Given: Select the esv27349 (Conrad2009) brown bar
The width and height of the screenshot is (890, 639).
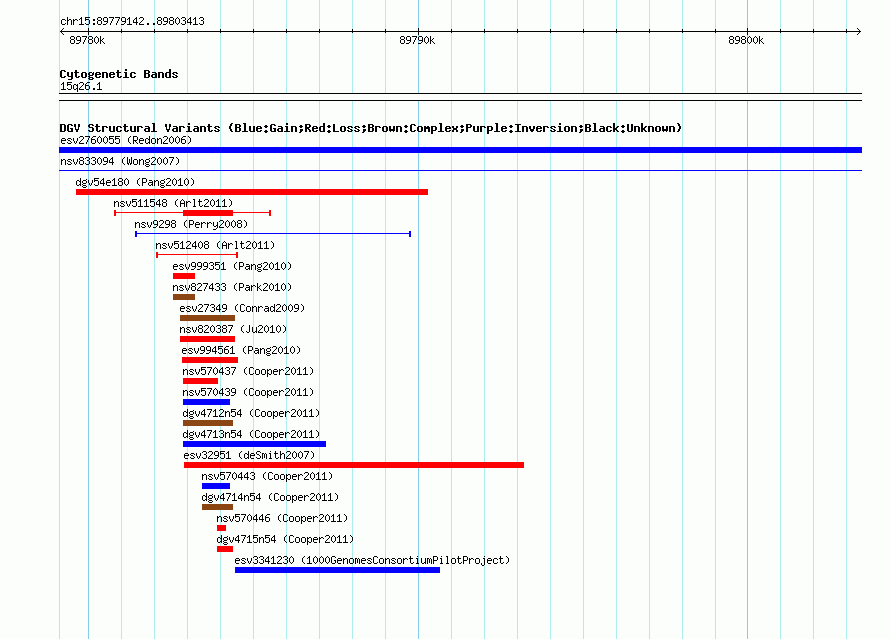Looking at the screenshot, I should (x=207, y=318).
